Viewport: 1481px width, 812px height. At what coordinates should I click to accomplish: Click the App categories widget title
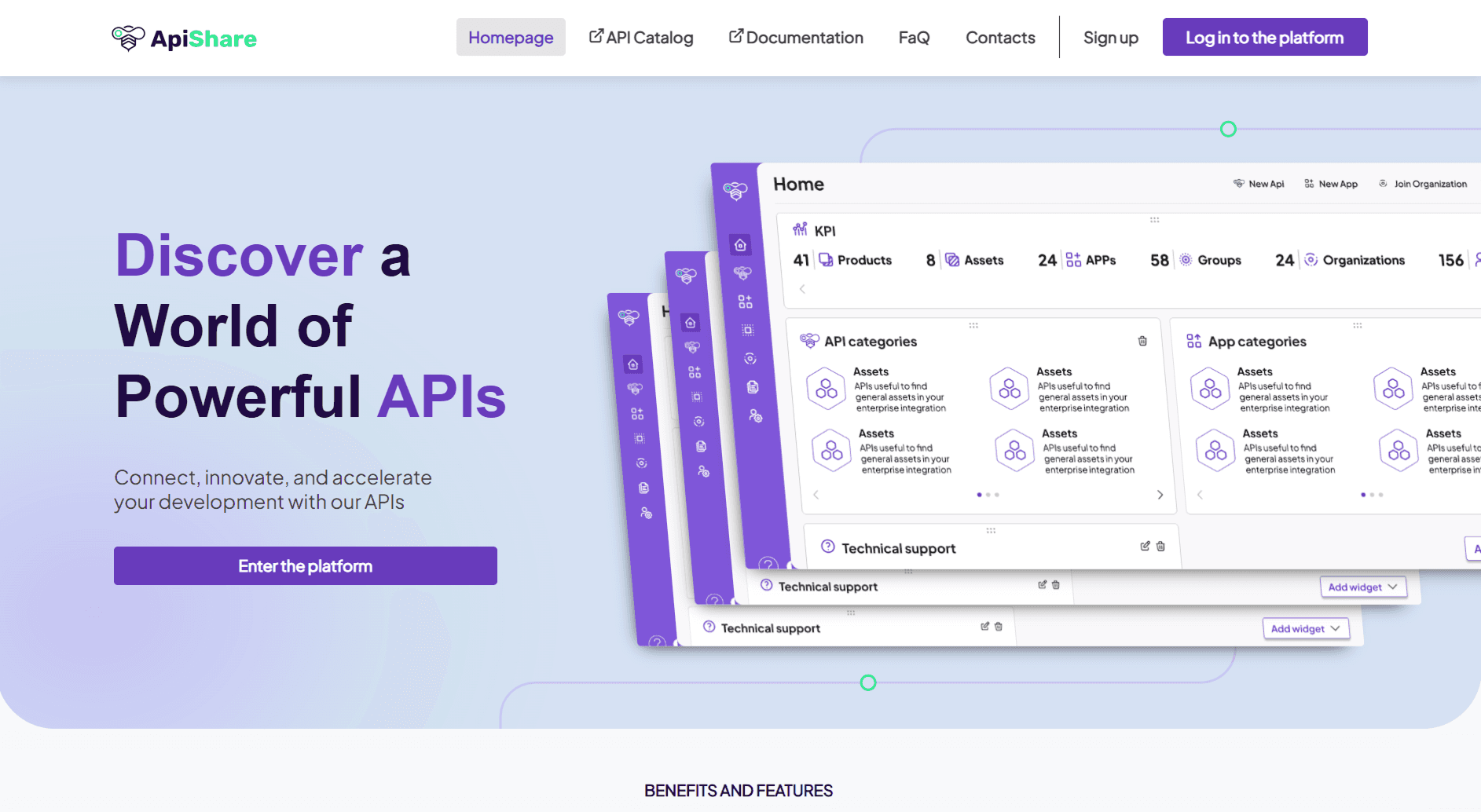[1257, 342]
